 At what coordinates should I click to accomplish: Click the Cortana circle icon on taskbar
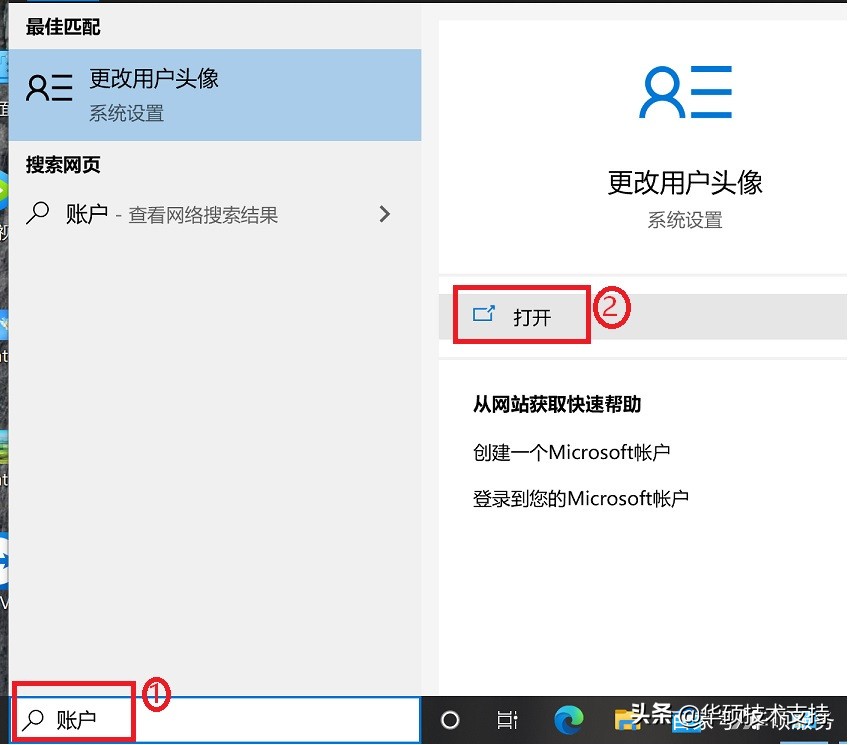[449, 719]
